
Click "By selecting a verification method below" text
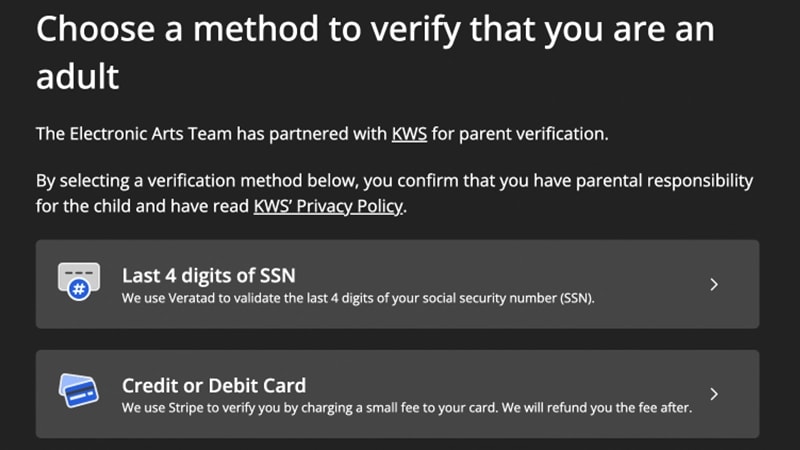[x=190, y=182]
